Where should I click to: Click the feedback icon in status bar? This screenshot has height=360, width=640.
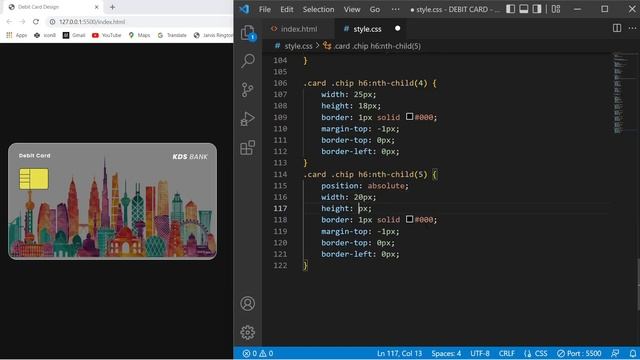615,353
